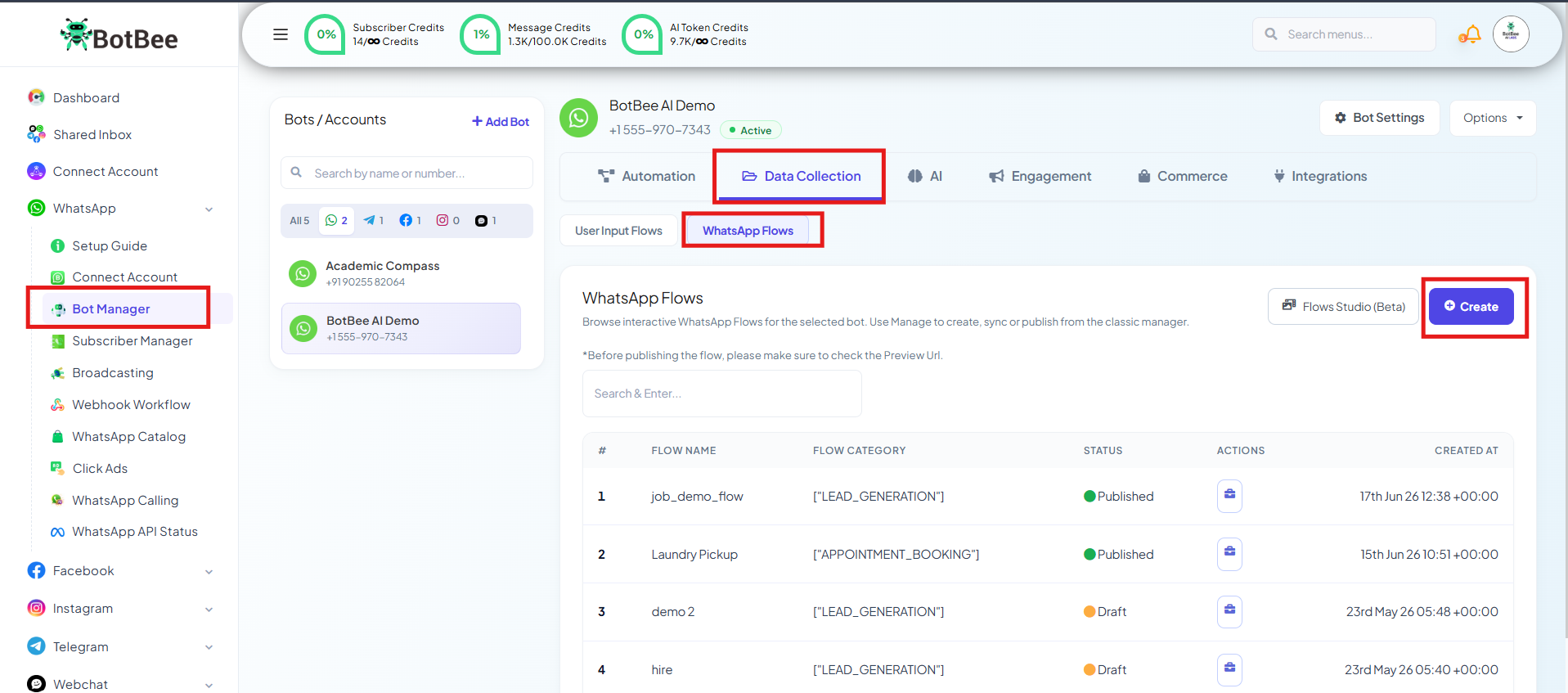Create a new WhatsApp Flow

coord(1471,306)
